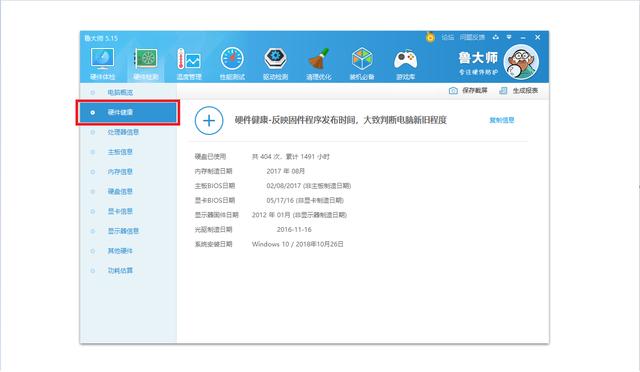This screenshot has width=640, height=372.
Task: Click the blue plus circle icon
Action: [209, 120]
